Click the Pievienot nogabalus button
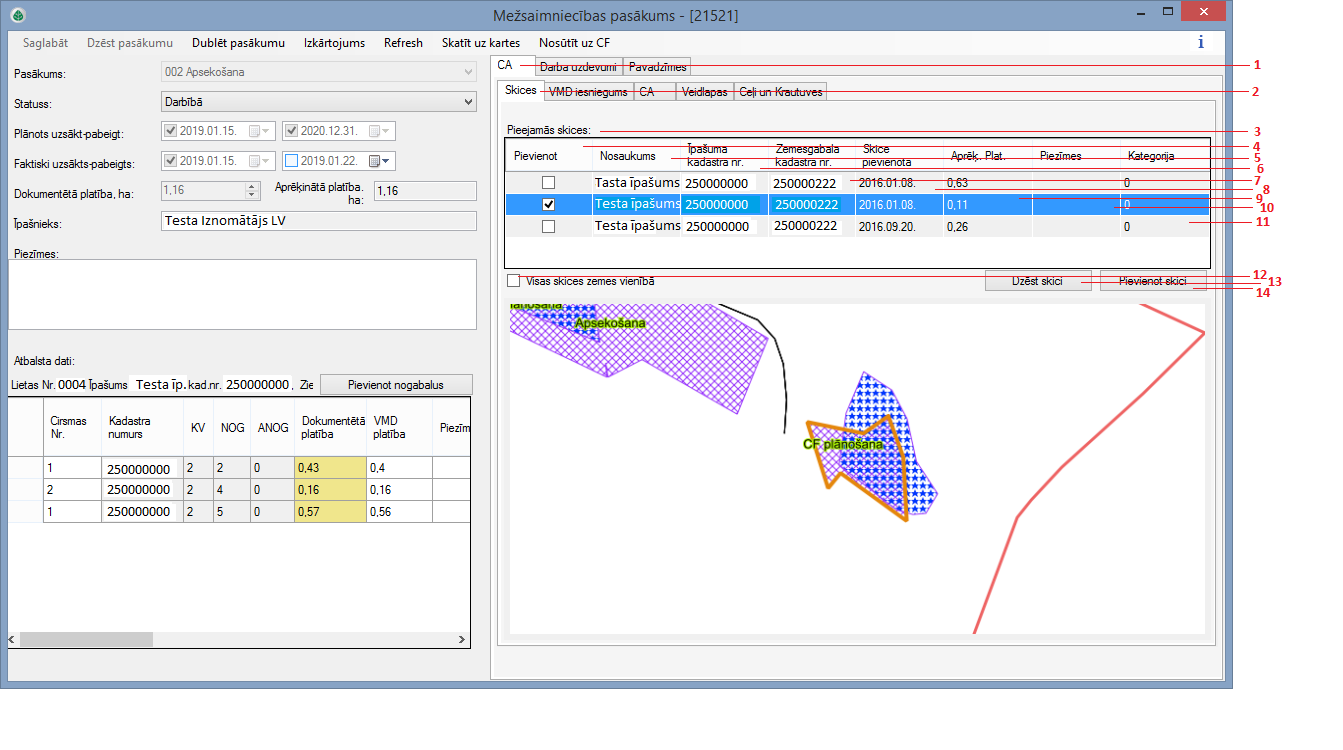The image size is (1343, 750). click(x=395, y=385)
